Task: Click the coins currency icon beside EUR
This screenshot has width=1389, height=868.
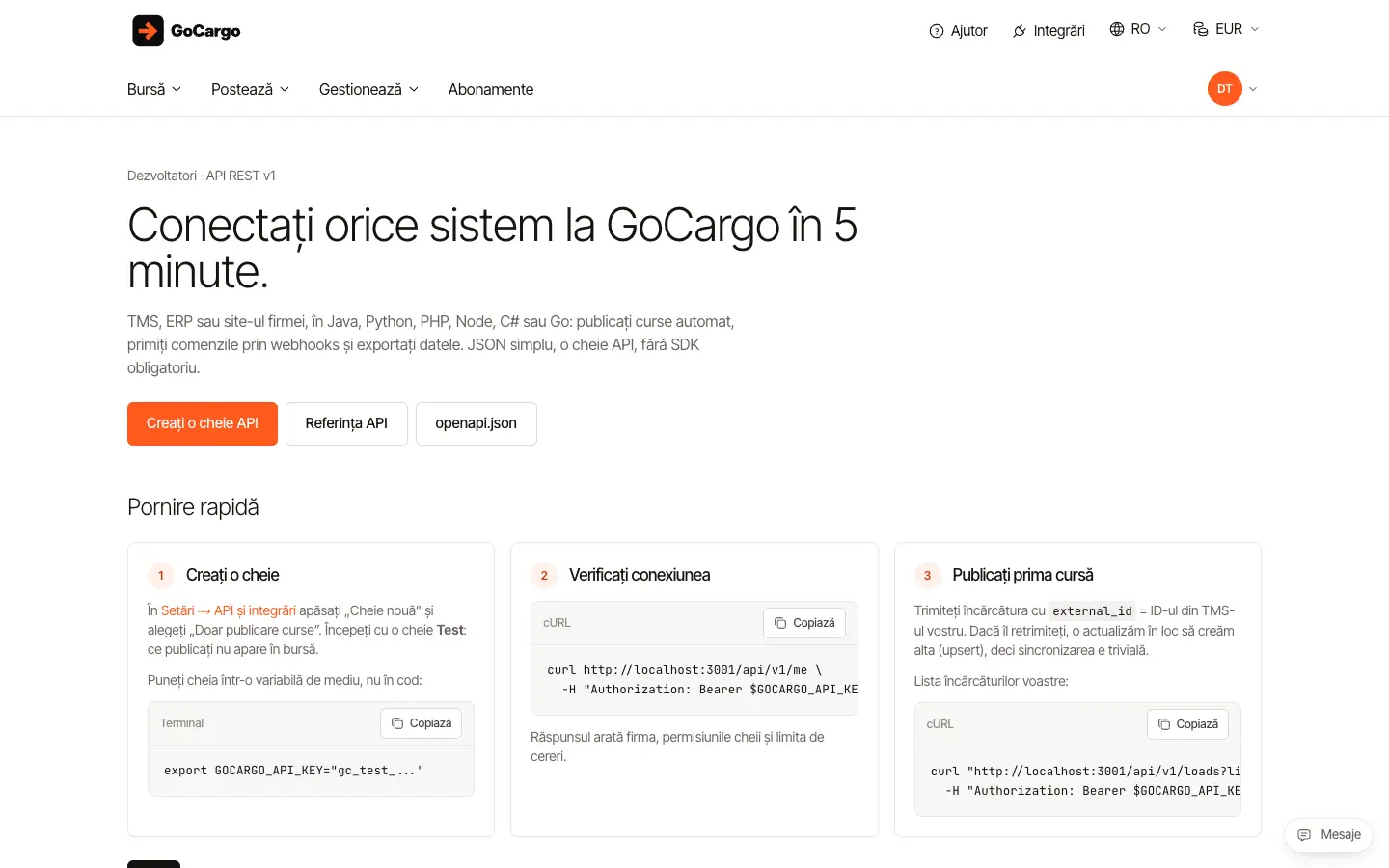Action: 1201,29
